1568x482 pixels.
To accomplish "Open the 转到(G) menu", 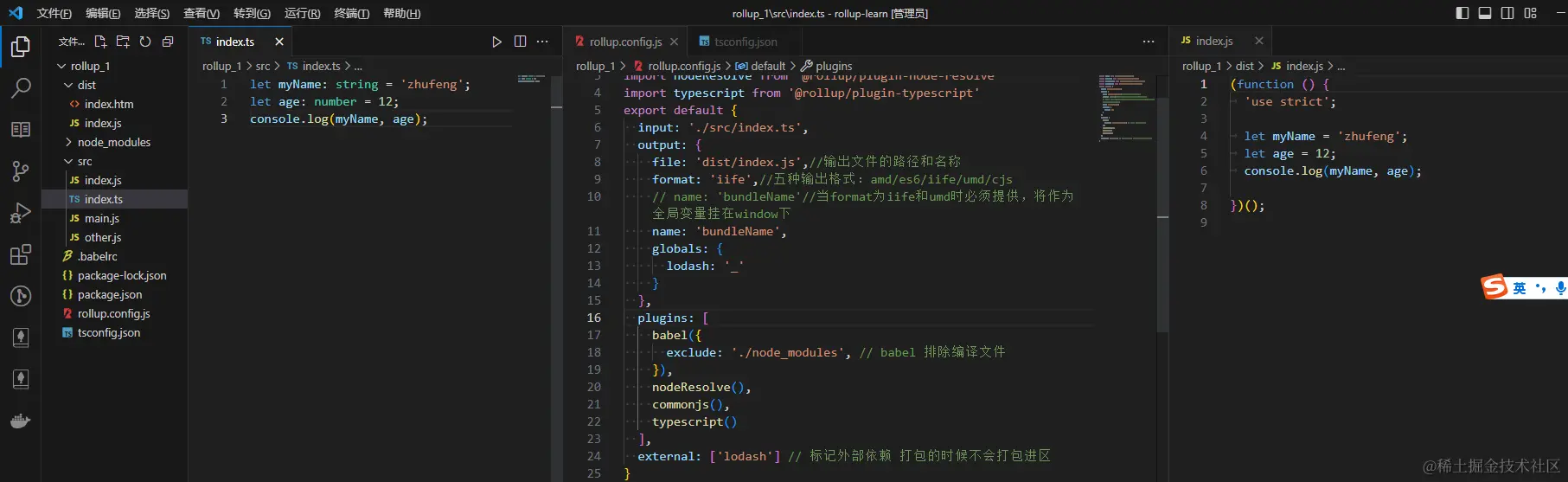I will pos(252,13).
